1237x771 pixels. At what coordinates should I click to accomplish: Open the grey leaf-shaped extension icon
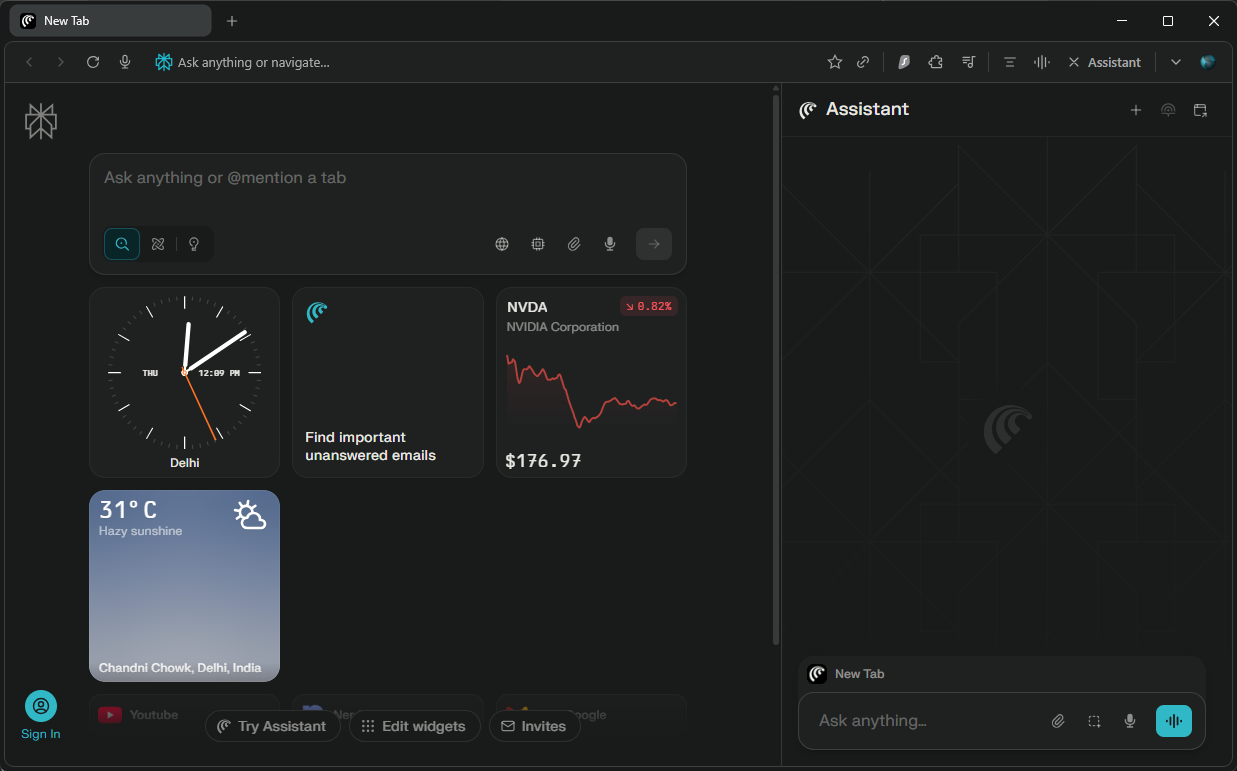pyautogui.click(x=904, y=62)
